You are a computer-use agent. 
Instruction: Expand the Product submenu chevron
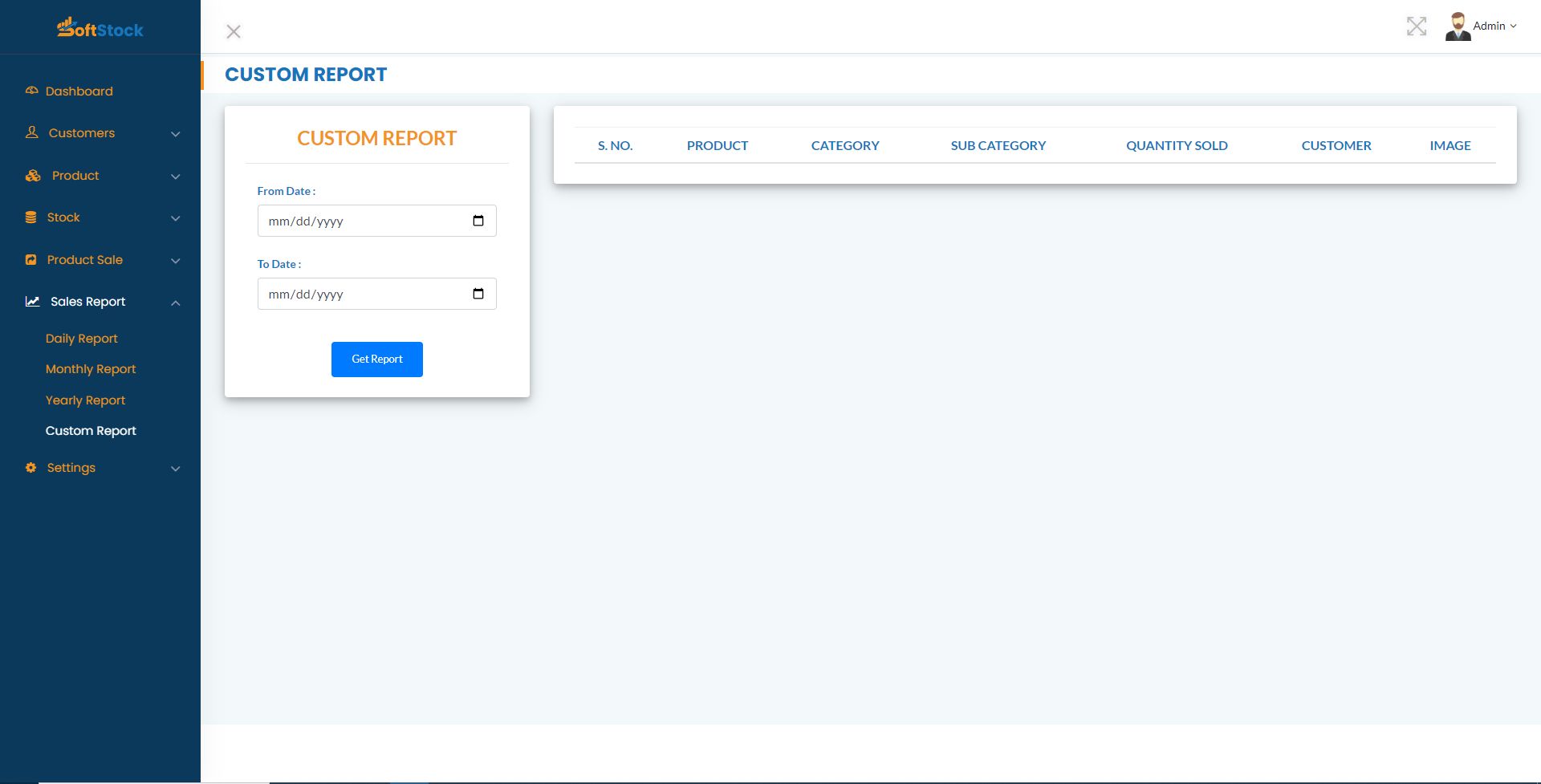pyautogui.click(x=176, y=177)
